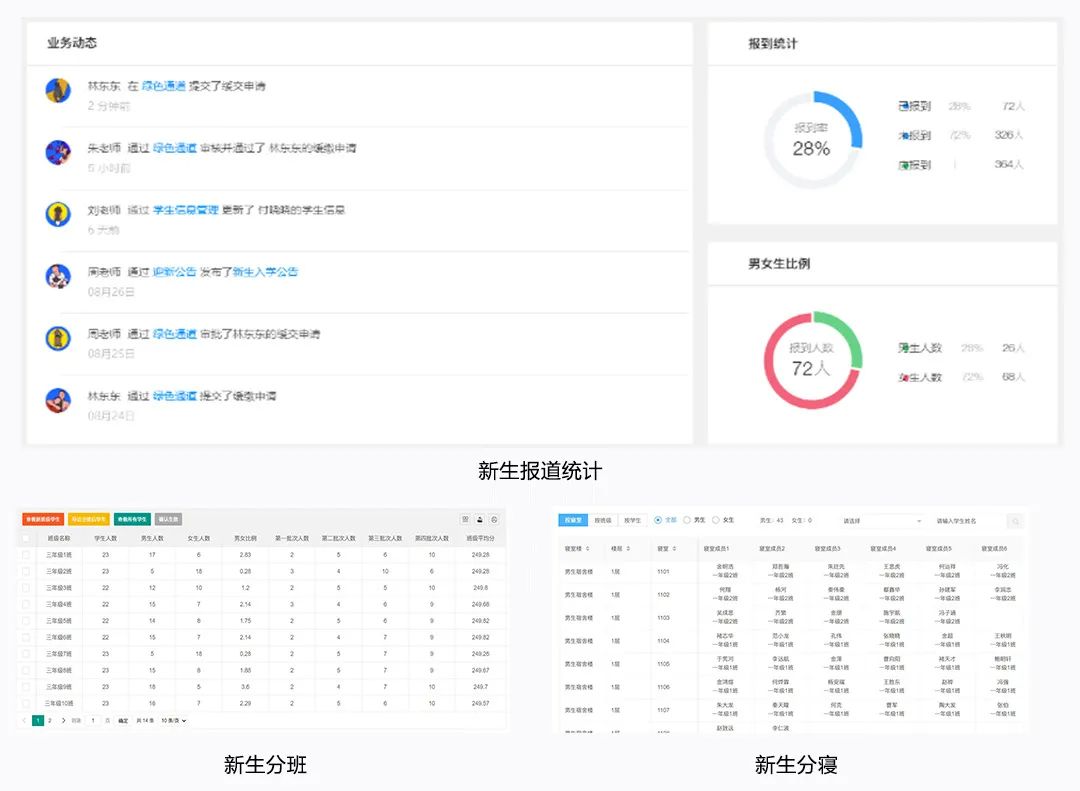Open the 新生入学公告 link
The image size is (1080, 791).
click(x=265, y=272)
